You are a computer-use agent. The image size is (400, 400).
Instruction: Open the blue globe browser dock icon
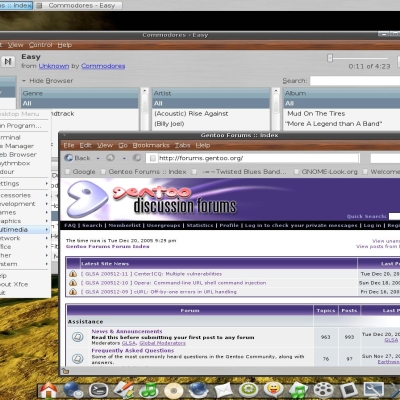click(x=198, y=390)
